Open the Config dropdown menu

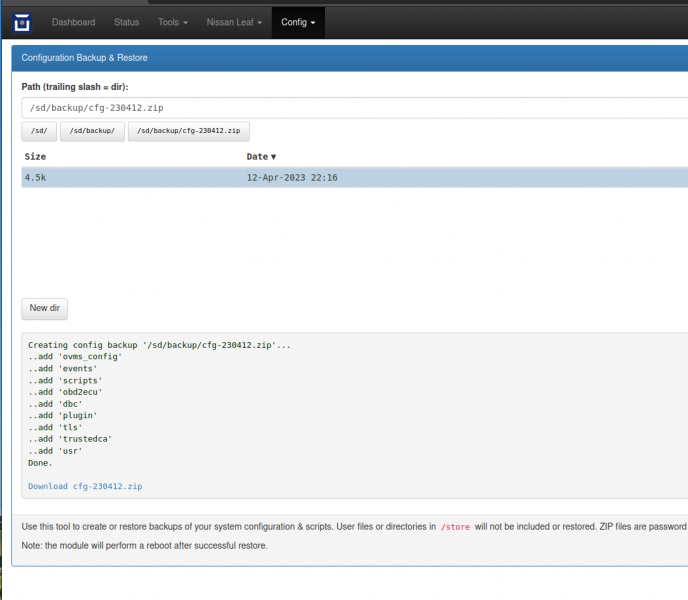298,22
